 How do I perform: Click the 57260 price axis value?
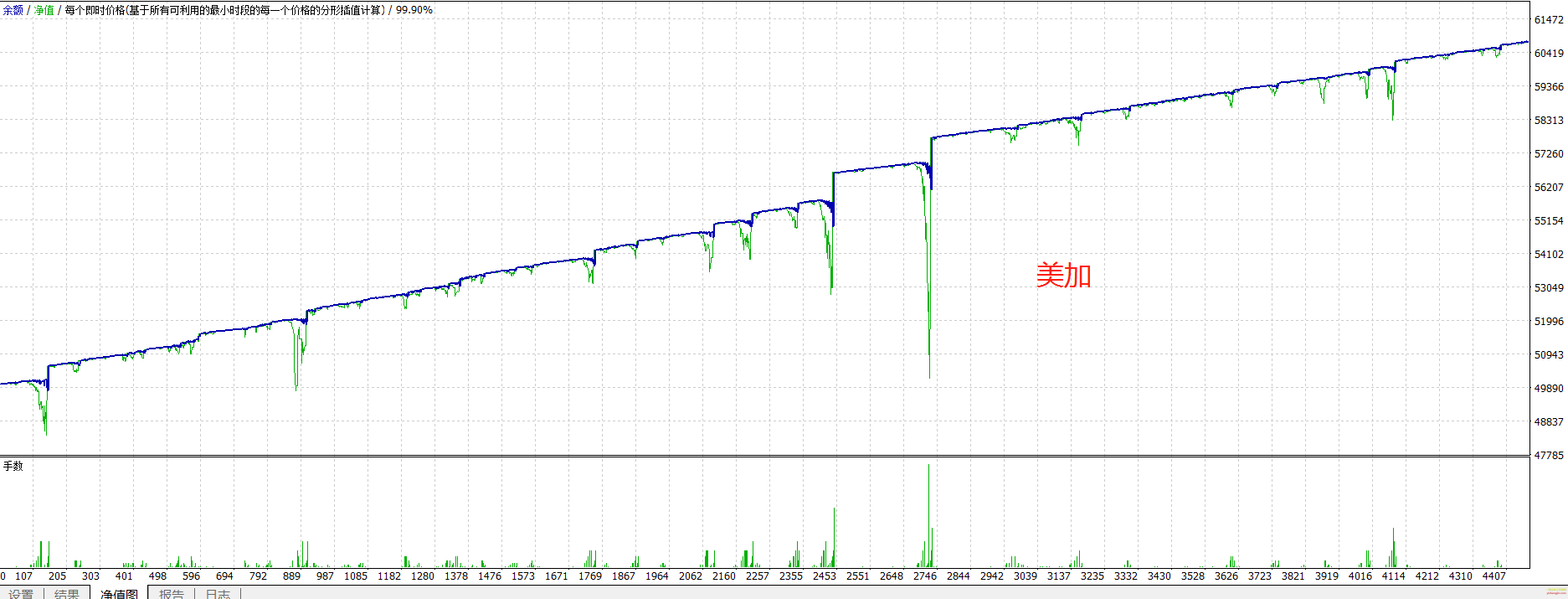pos(1549,153)
